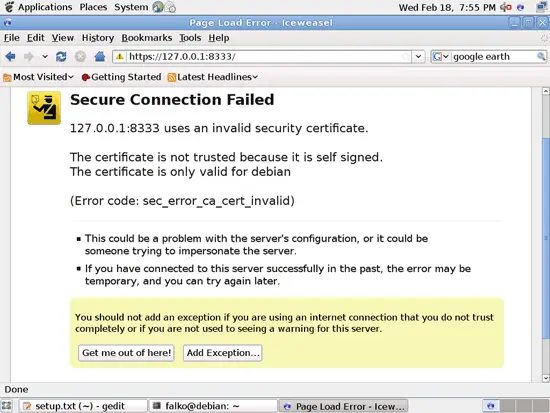Expand the back/forward history dropdown arrow

pos(45,56)
